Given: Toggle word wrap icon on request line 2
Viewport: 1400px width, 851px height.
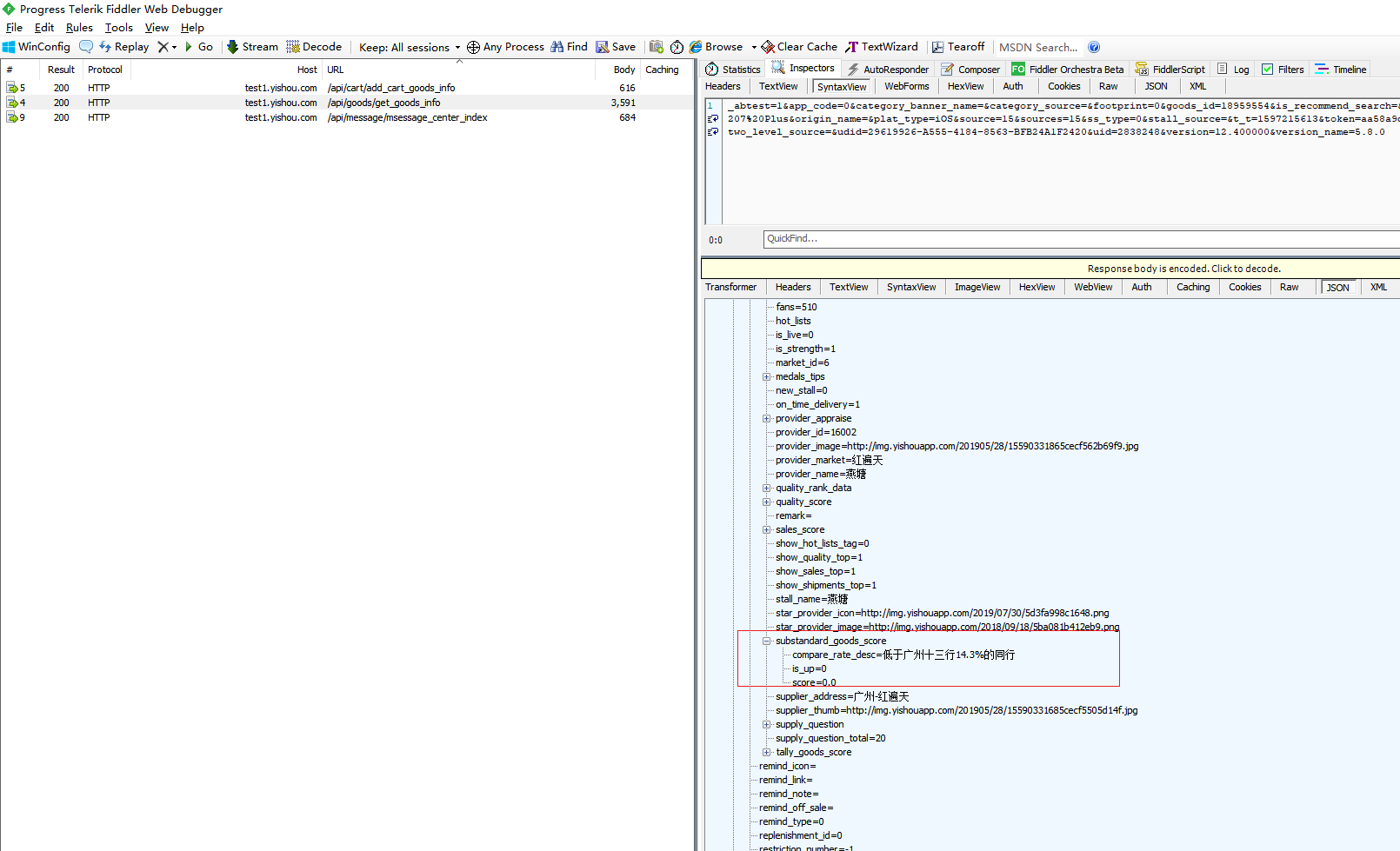Looking at the screenshot, I should (713, 119).
